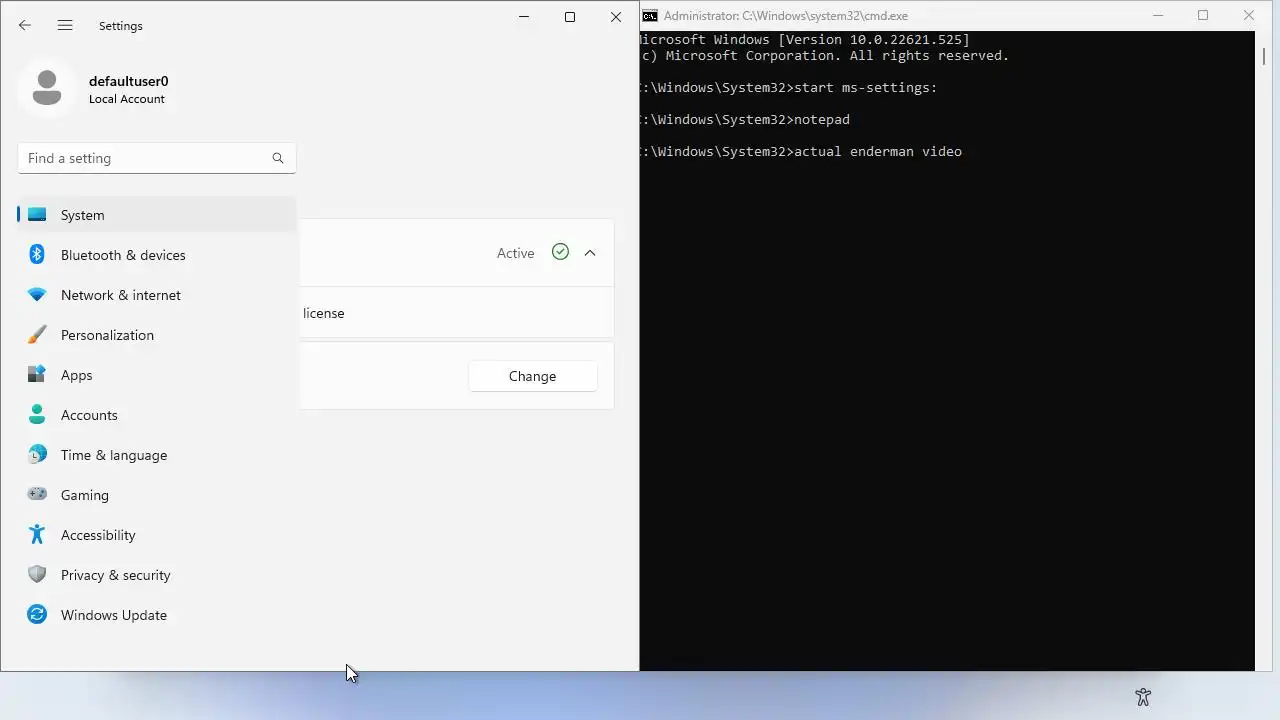Click the defaultuser0 profile avatar
This screenshot has width=1280, height=720.
[47, 88]
